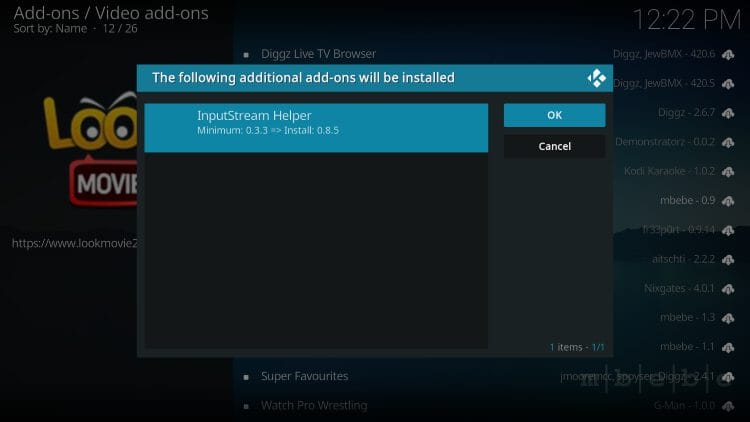The image size is (750, 422).
Task: Click the 12:22 PM clock display
Action: tap(687, 18)
